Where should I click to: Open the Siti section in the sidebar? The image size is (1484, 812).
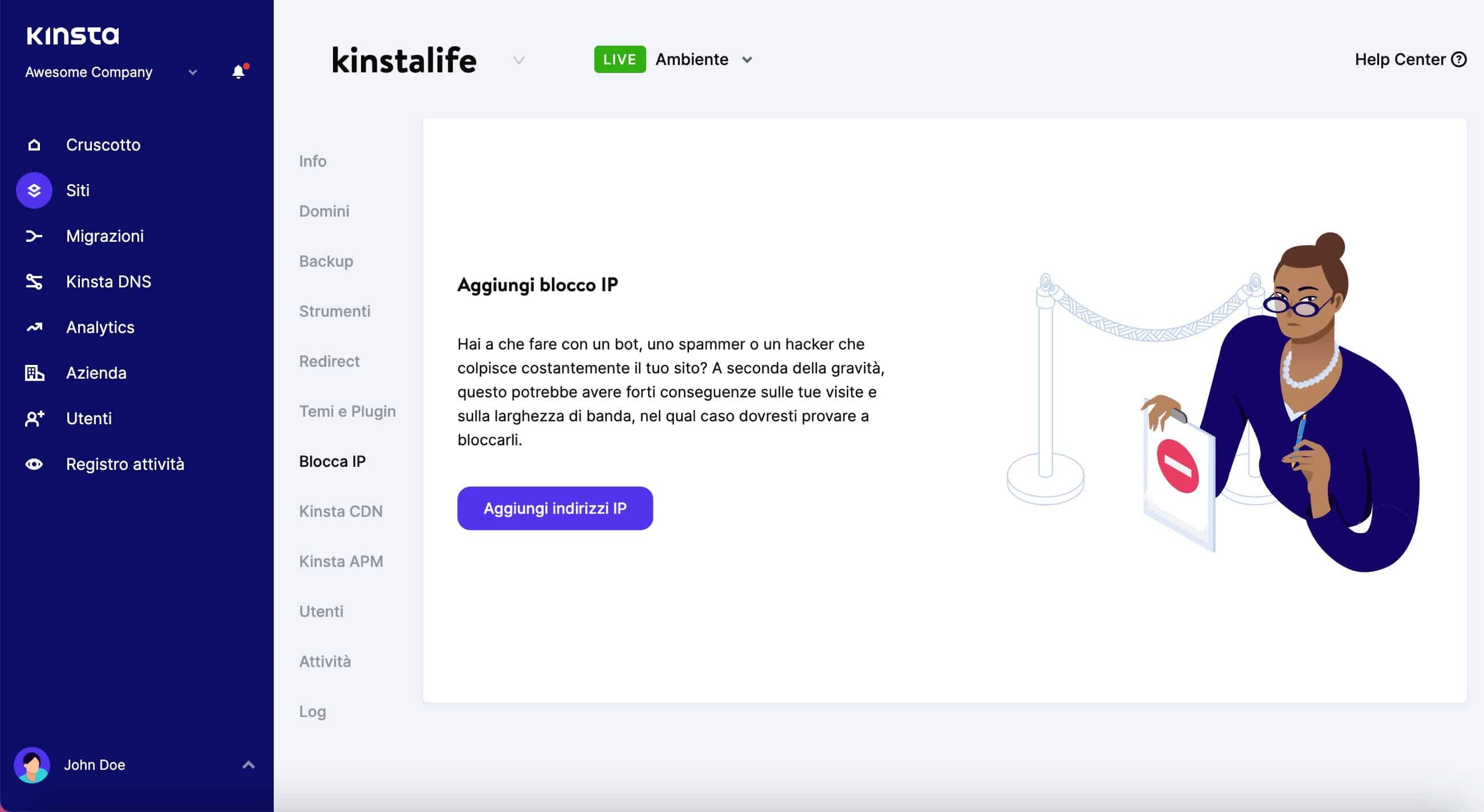[x=77, y=190]
